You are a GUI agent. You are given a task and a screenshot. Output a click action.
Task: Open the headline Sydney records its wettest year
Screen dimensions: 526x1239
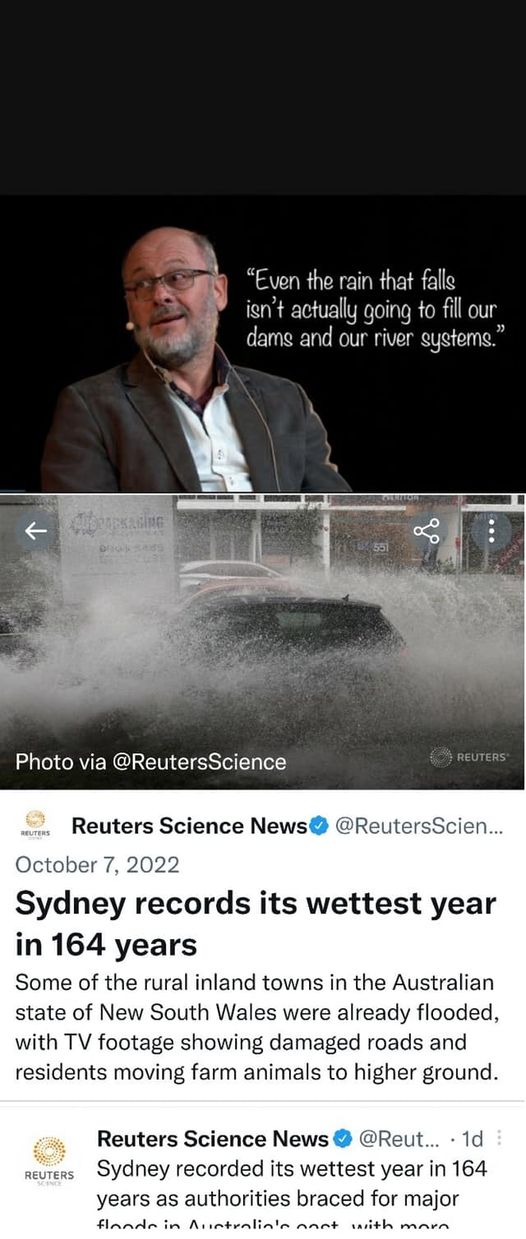pos(256,923)
